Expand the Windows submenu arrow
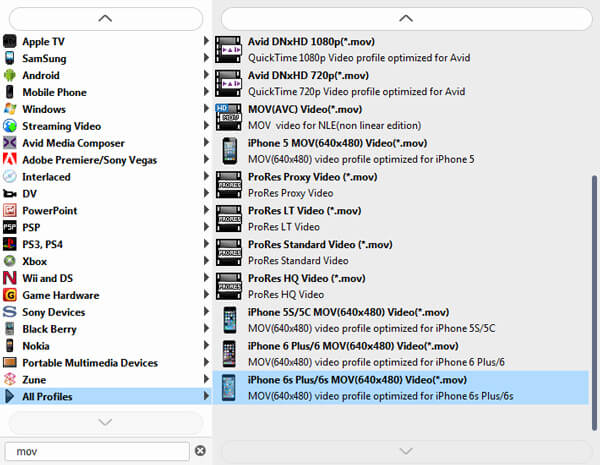This screenshot has height=465, width=600. (206, 108)
